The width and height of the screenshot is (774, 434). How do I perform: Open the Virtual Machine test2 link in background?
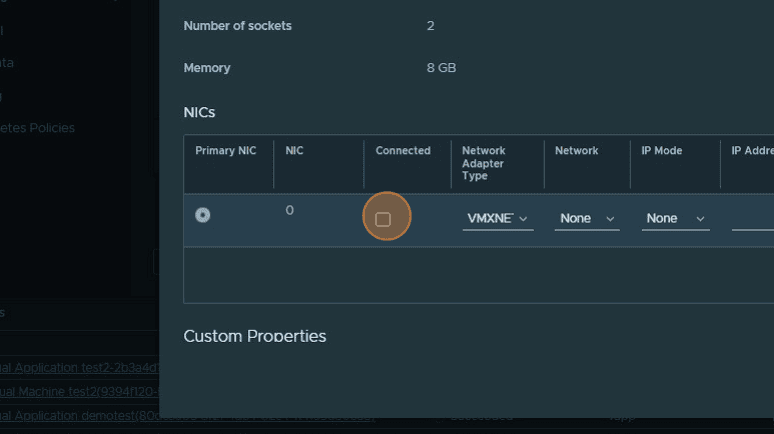pyautogui.click(x=79, y=392)
